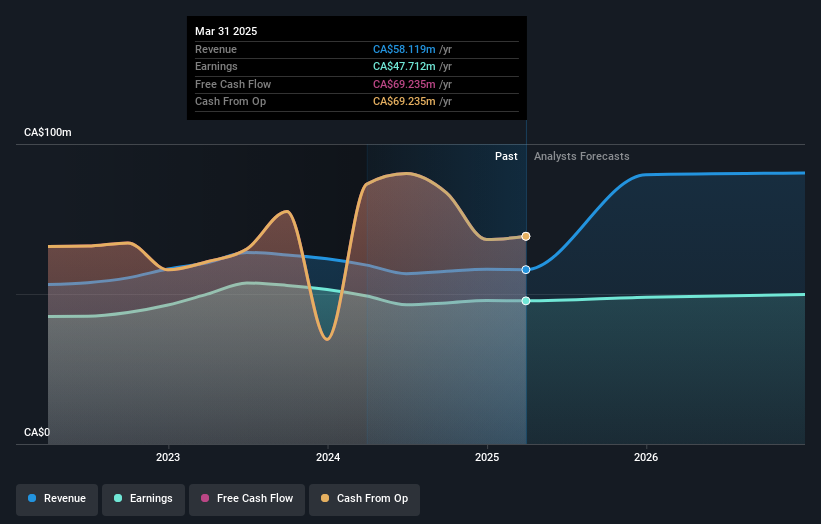Select the 2023 x-axis label

click(168, 458)
